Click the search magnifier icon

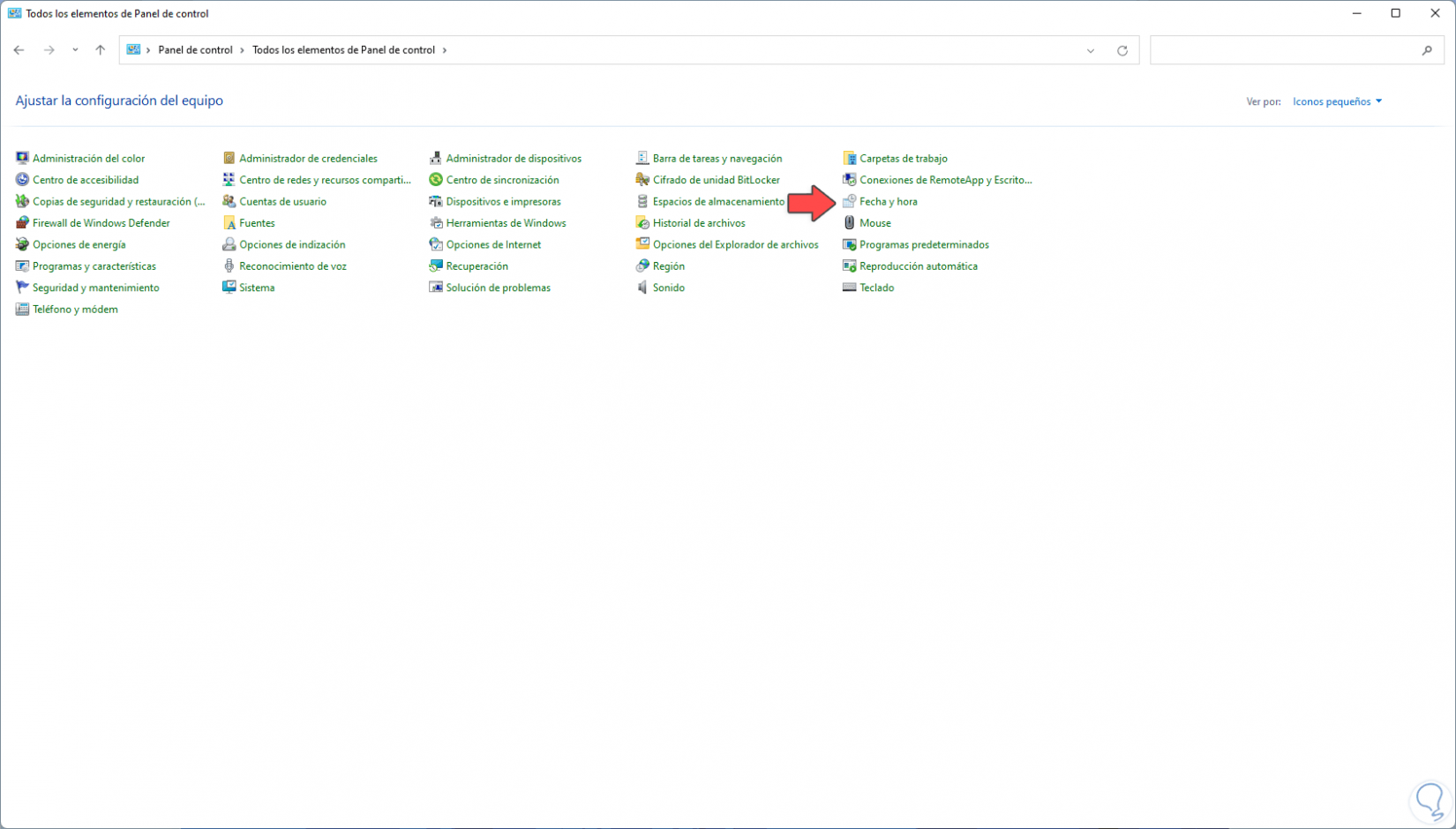1427,50
